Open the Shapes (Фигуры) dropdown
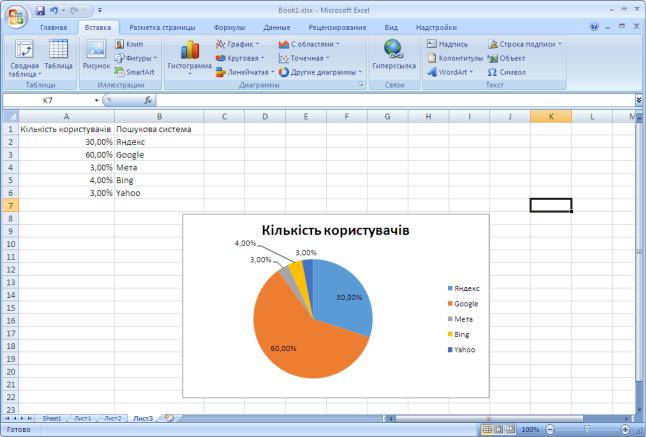 point(136,58)
